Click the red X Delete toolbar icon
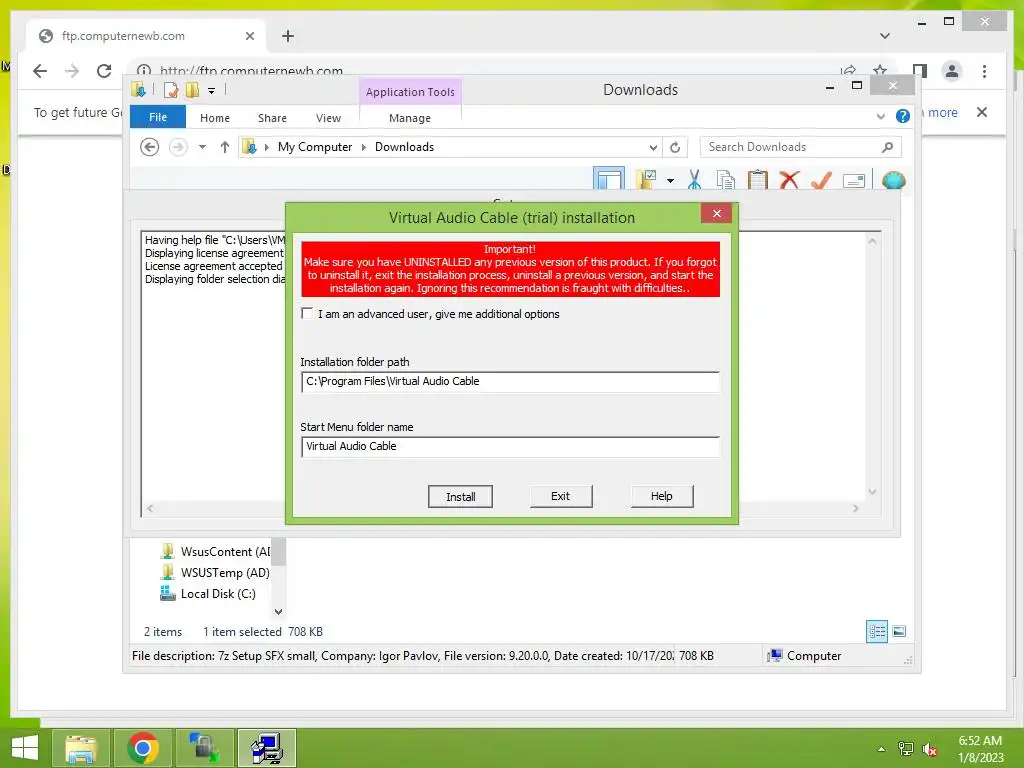 [790, 180]
